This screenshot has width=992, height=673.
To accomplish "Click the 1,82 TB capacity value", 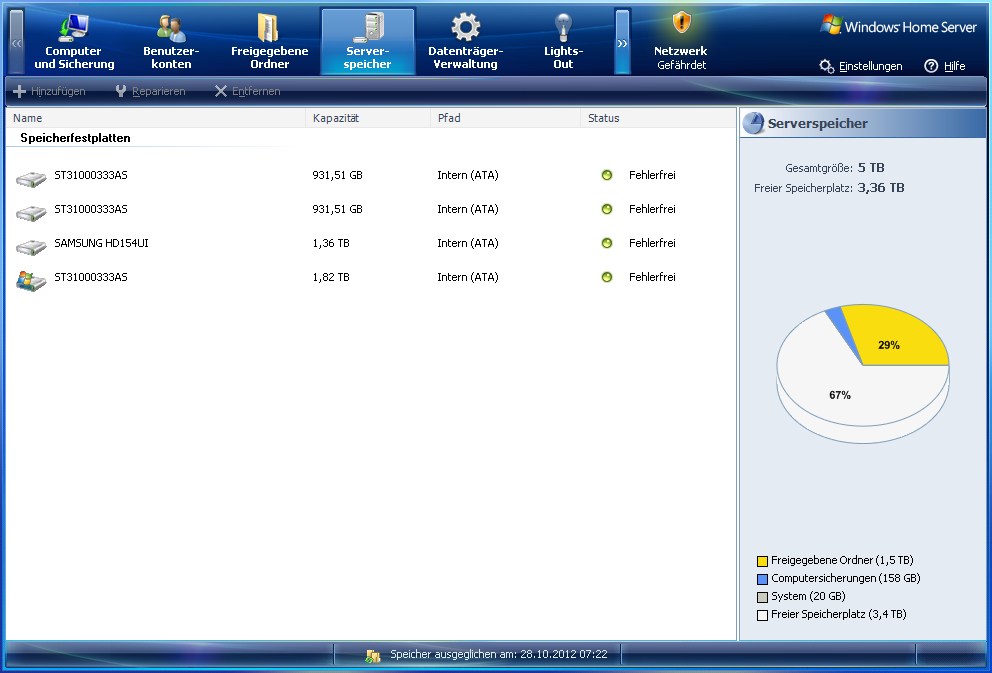I will point(331,277).
